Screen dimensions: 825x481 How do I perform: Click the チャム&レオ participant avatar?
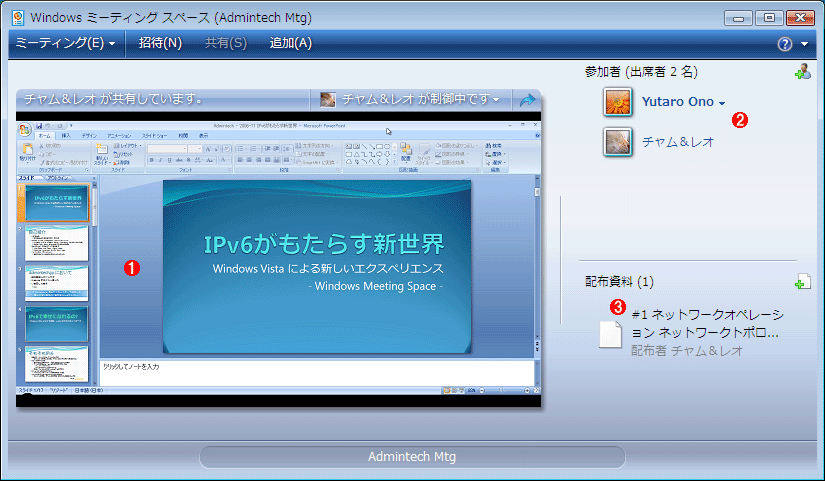pos(618,142)
